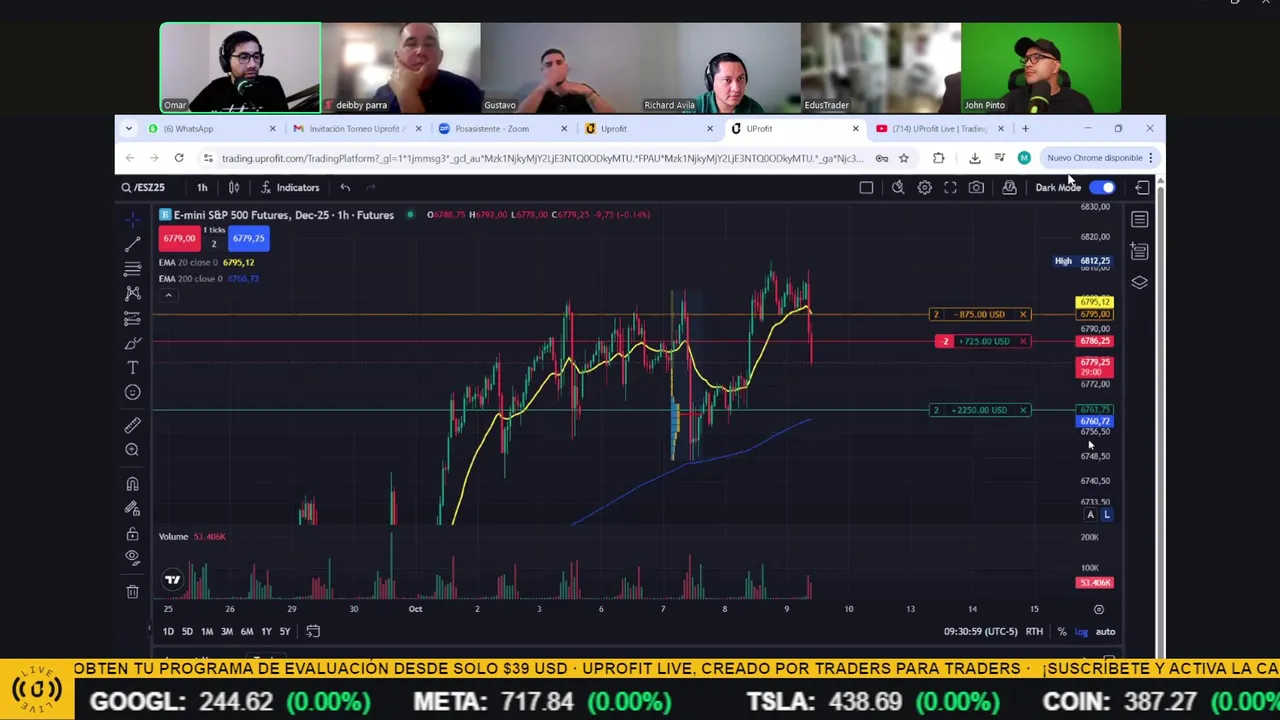Open the object tree layers icon
Image resolution: width=1280 pixels, height=720 pixels.
point(1139,283)
